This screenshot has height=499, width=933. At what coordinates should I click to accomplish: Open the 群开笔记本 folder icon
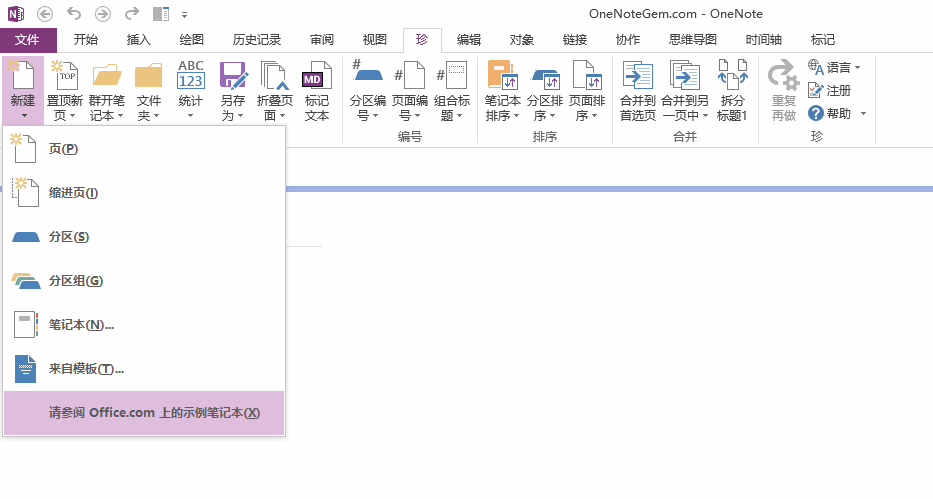[x=107, y=76]
